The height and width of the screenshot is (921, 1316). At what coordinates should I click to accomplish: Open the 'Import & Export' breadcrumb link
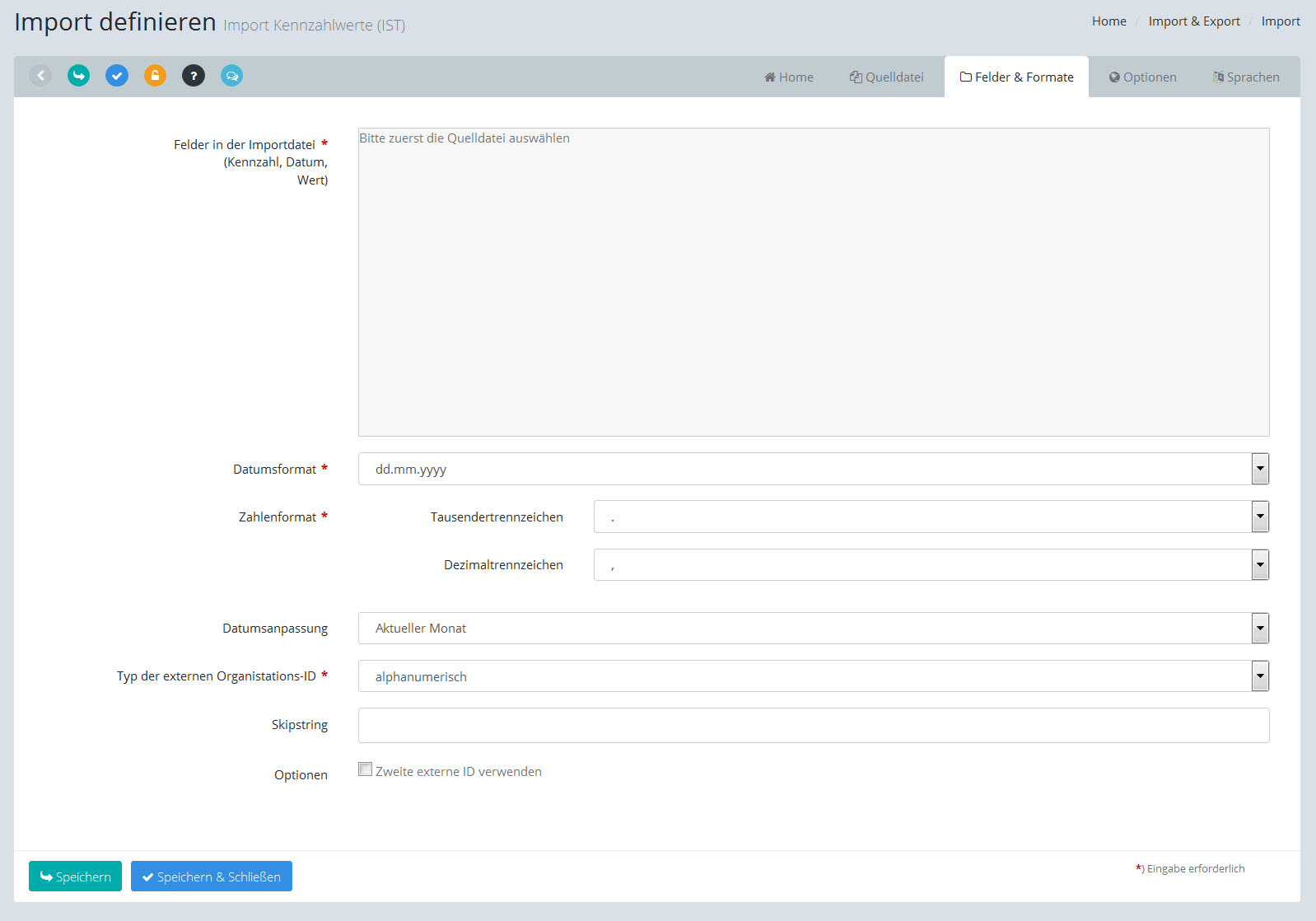click(x=1193, y=21)
